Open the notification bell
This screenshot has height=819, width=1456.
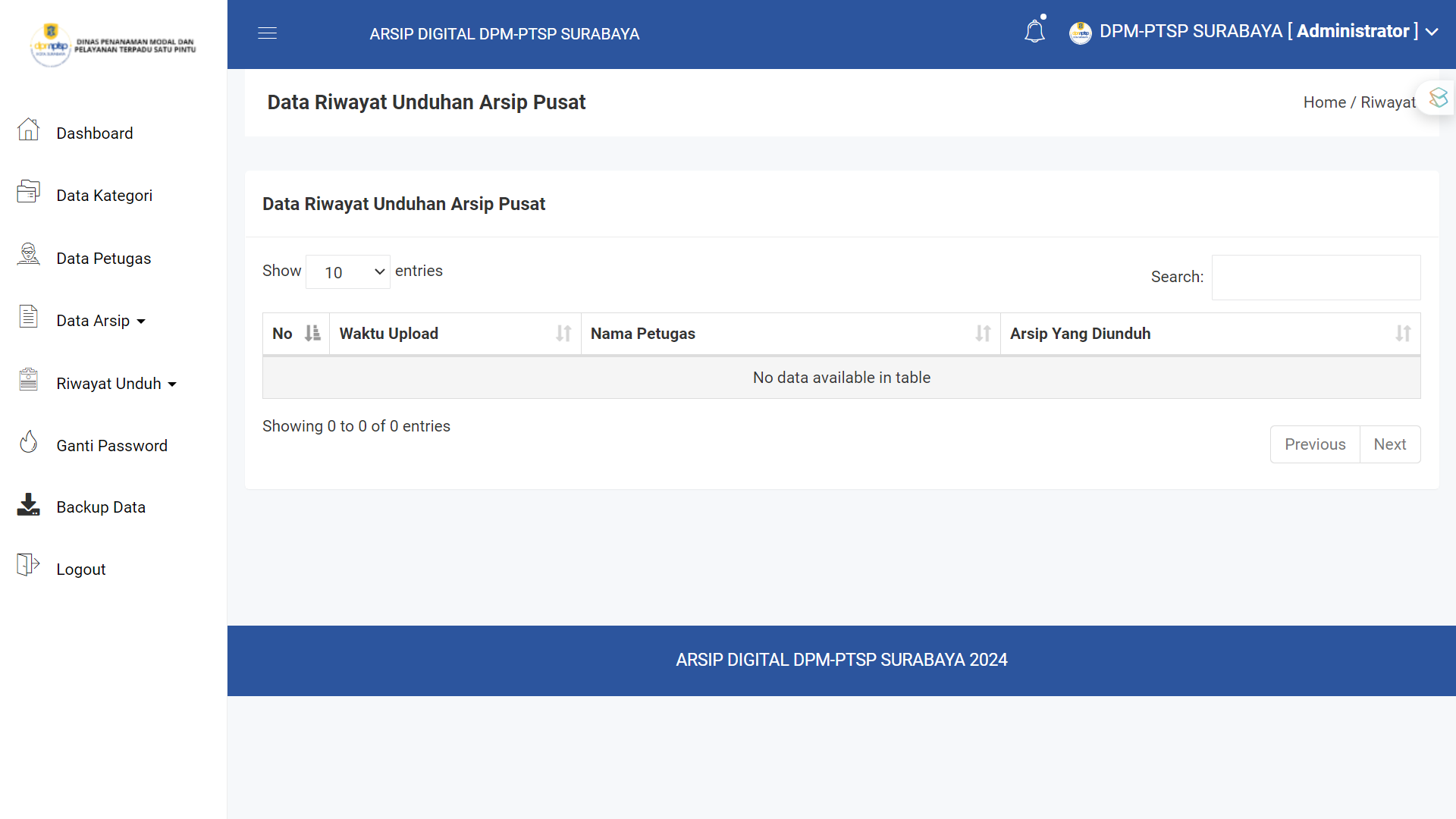point(1034,31)
